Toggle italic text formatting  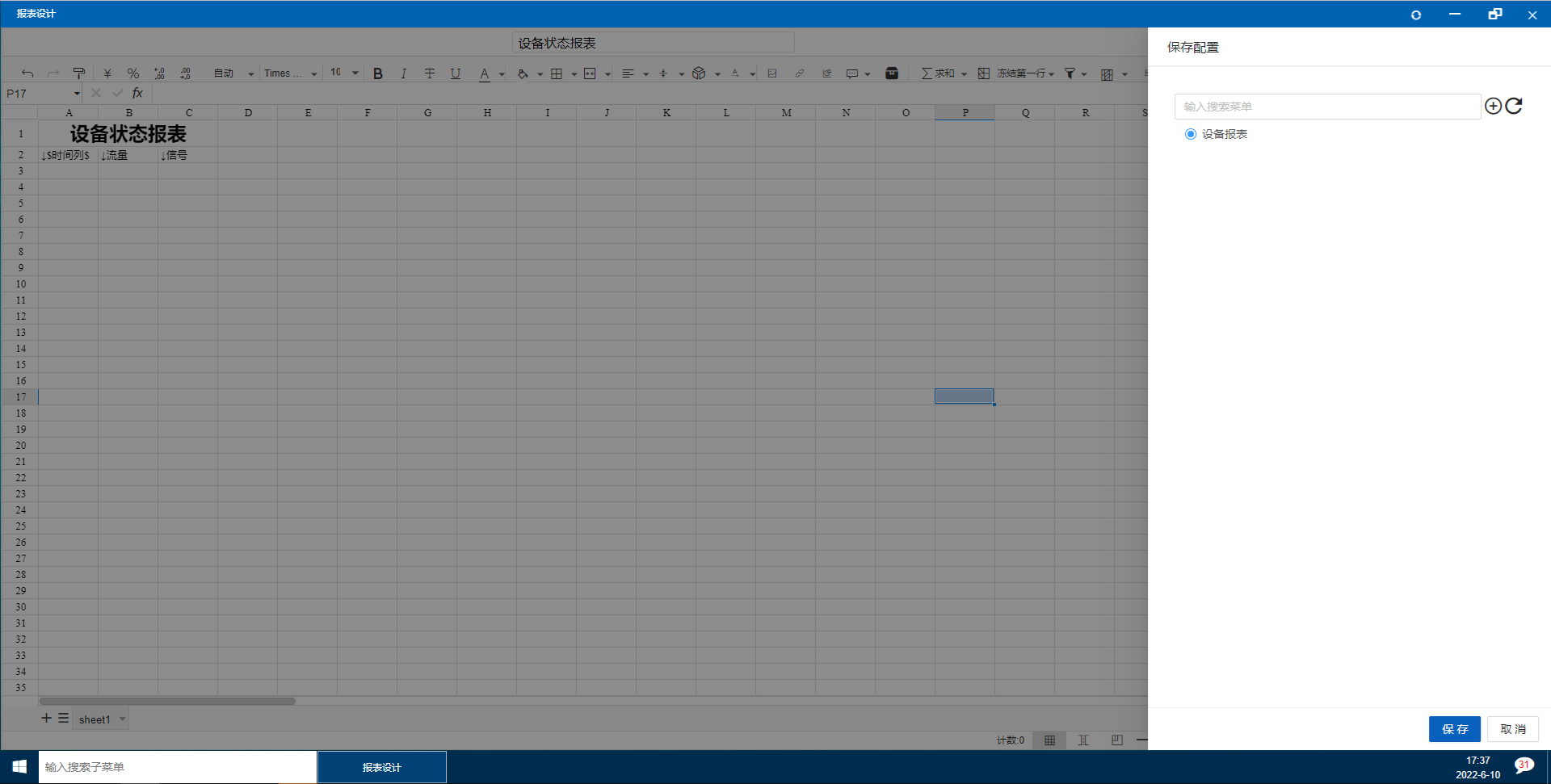pyautogui.click(x=403, y=73)
